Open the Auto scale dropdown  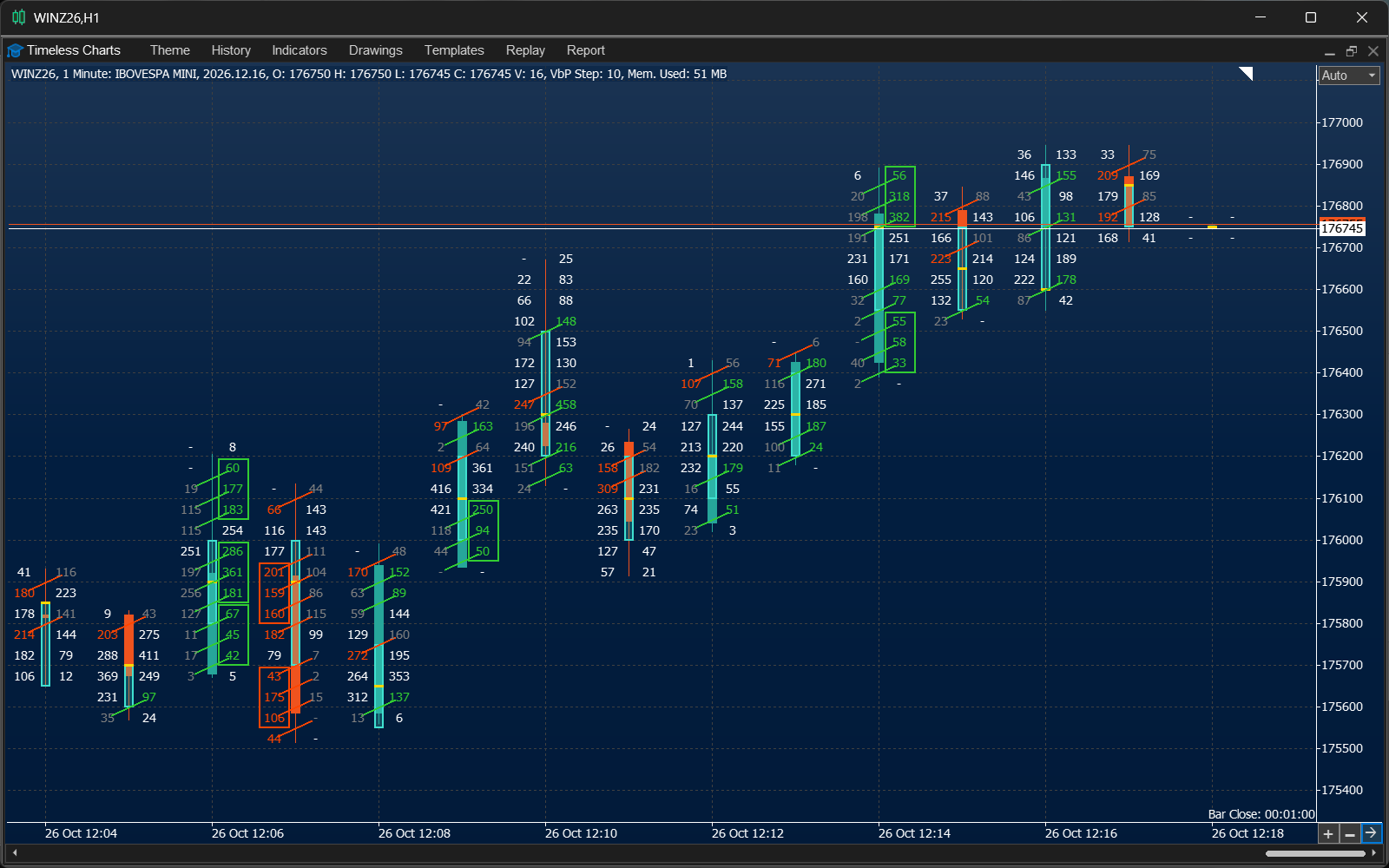[1348, 76]
